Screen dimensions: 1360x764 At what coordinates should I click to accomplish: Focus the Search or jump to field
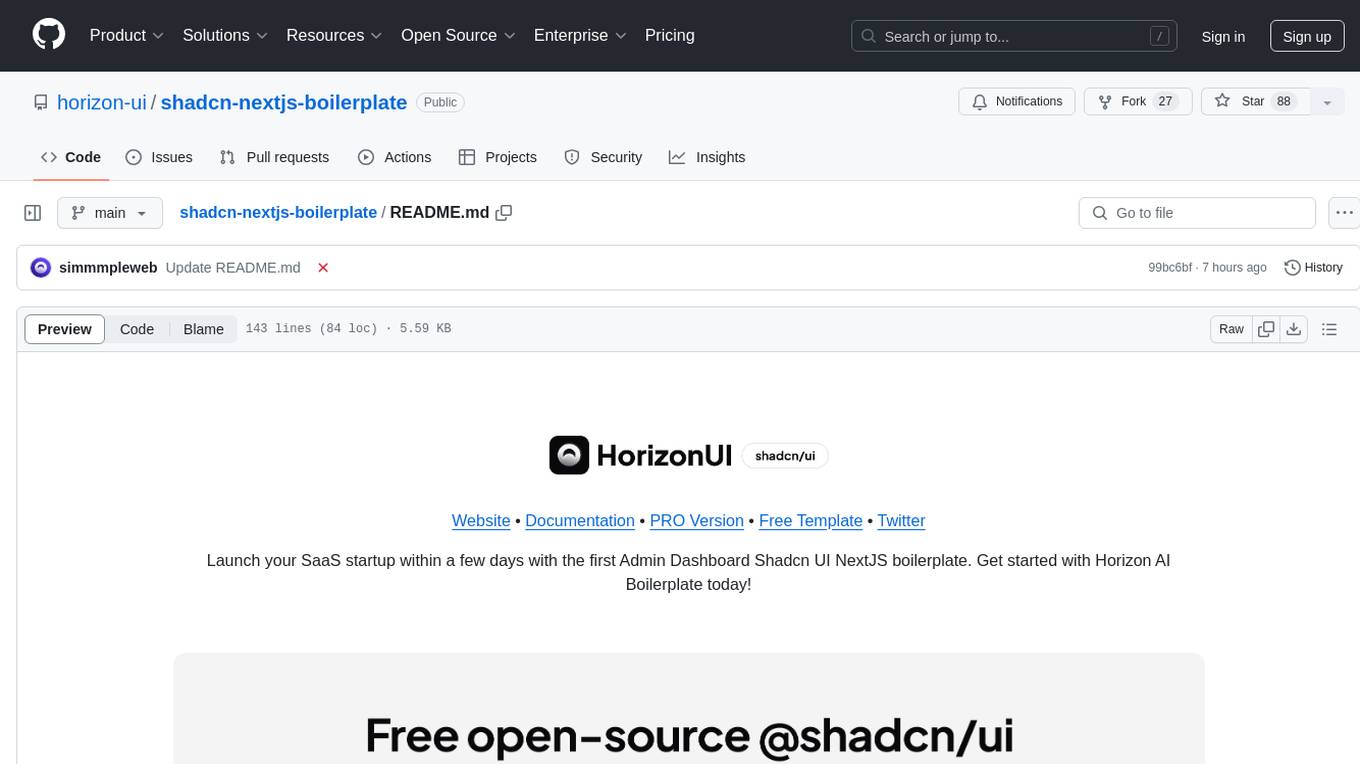(1015, 36)
